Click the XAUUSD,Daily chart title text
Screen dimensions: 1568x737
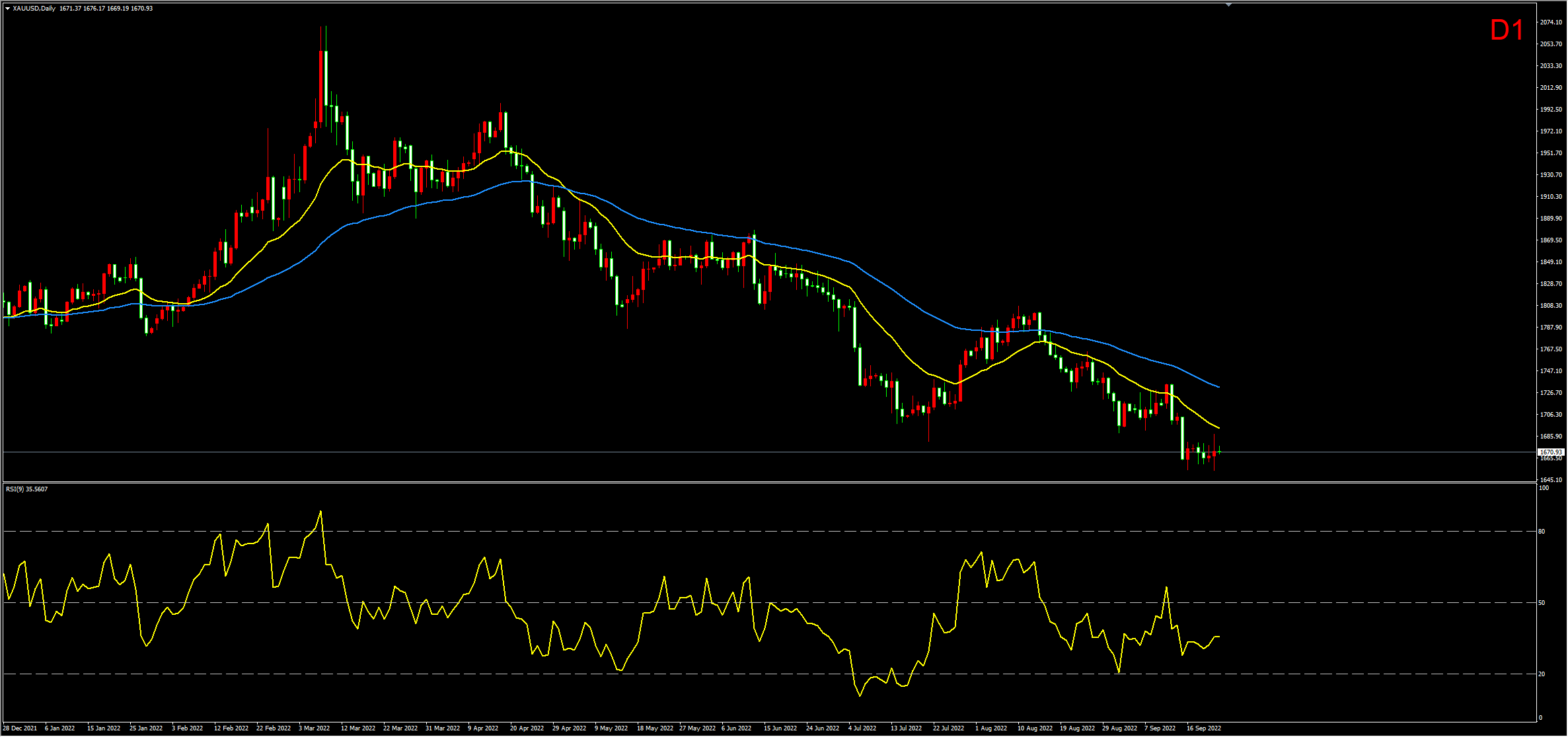[34, 9]
